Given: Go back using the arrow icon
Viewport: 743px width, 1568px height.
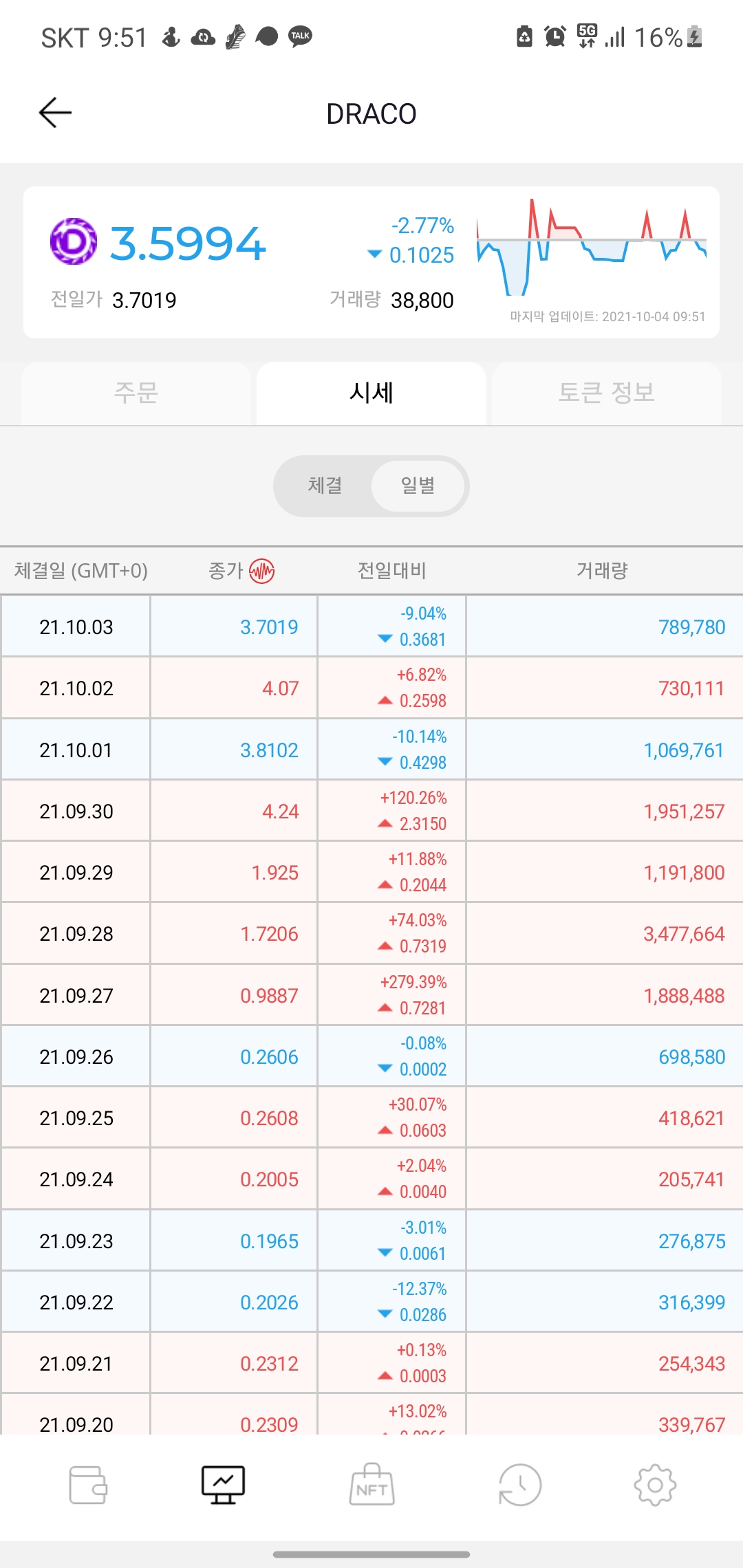Looking at the screenshot, I should tap(55, 113).
